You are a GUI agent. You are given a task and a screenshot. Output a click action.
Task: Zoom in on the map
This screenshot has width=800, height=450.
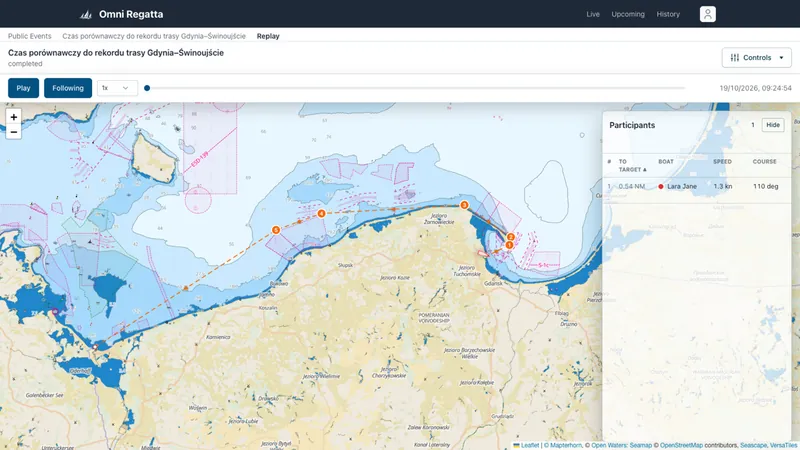pyautogui.click(x=14, y=117)
